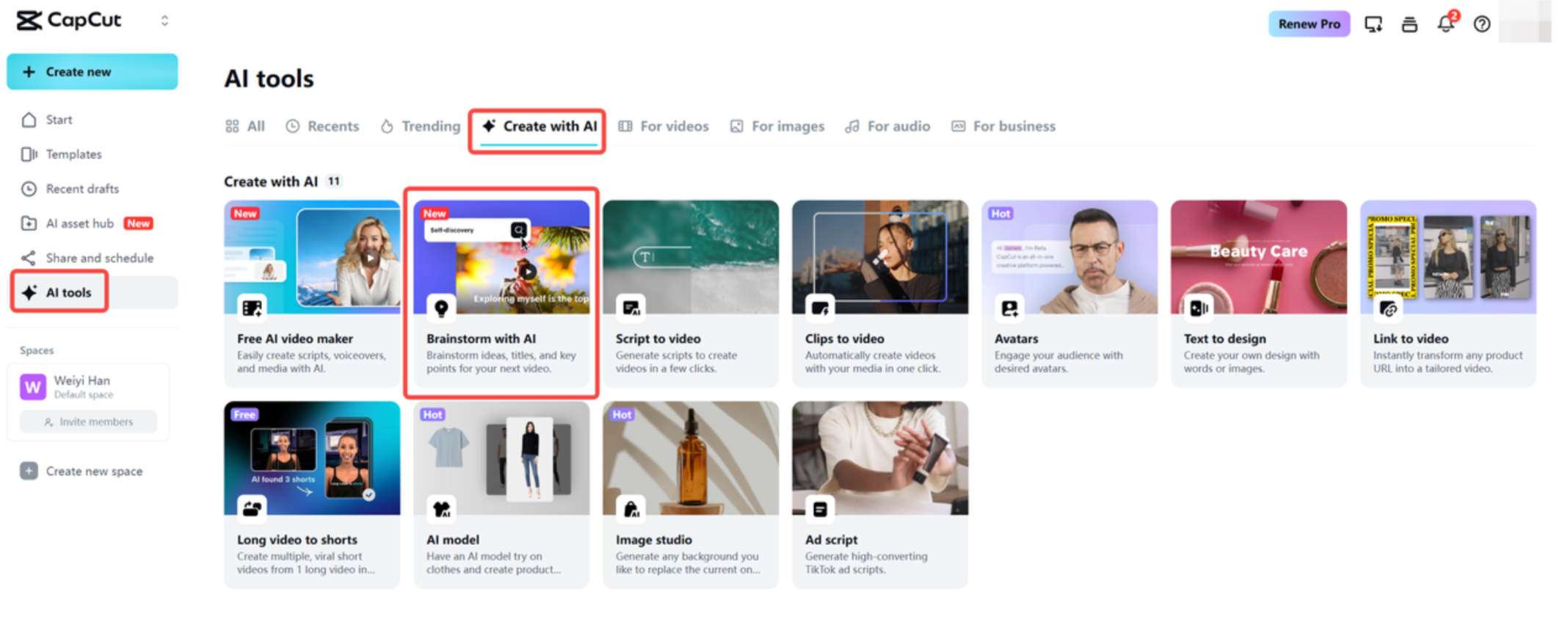
Task: Switch to the For business tab
Action: pos(1003,126)
